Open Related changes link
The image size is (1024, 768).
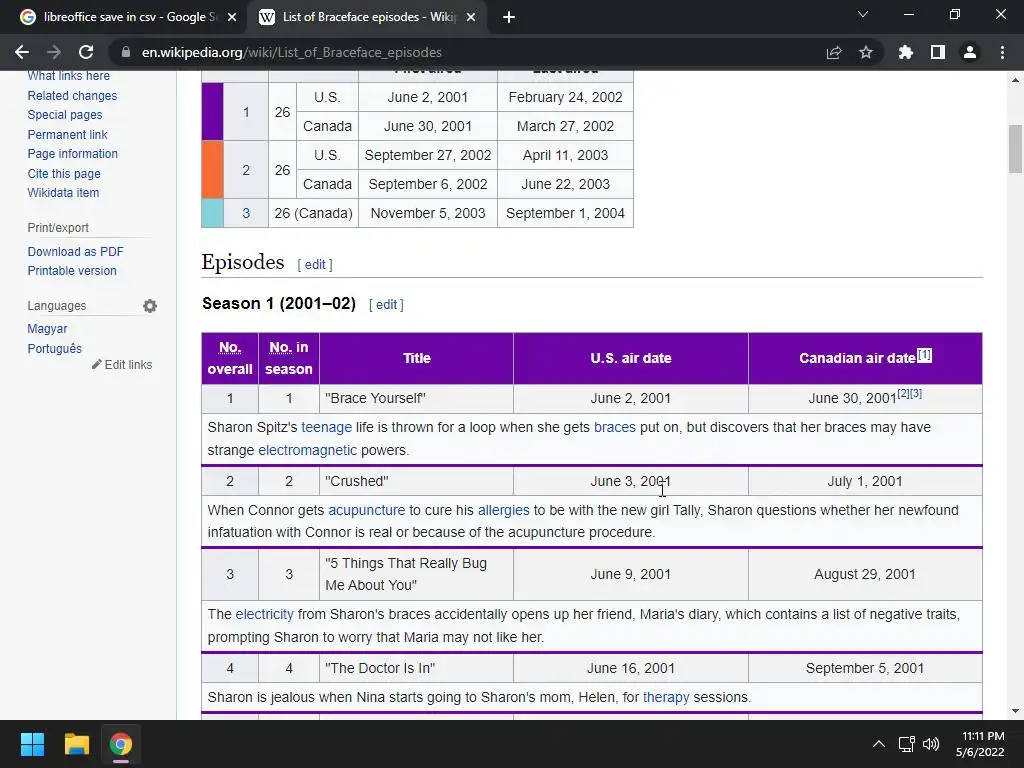pos(72,95)
